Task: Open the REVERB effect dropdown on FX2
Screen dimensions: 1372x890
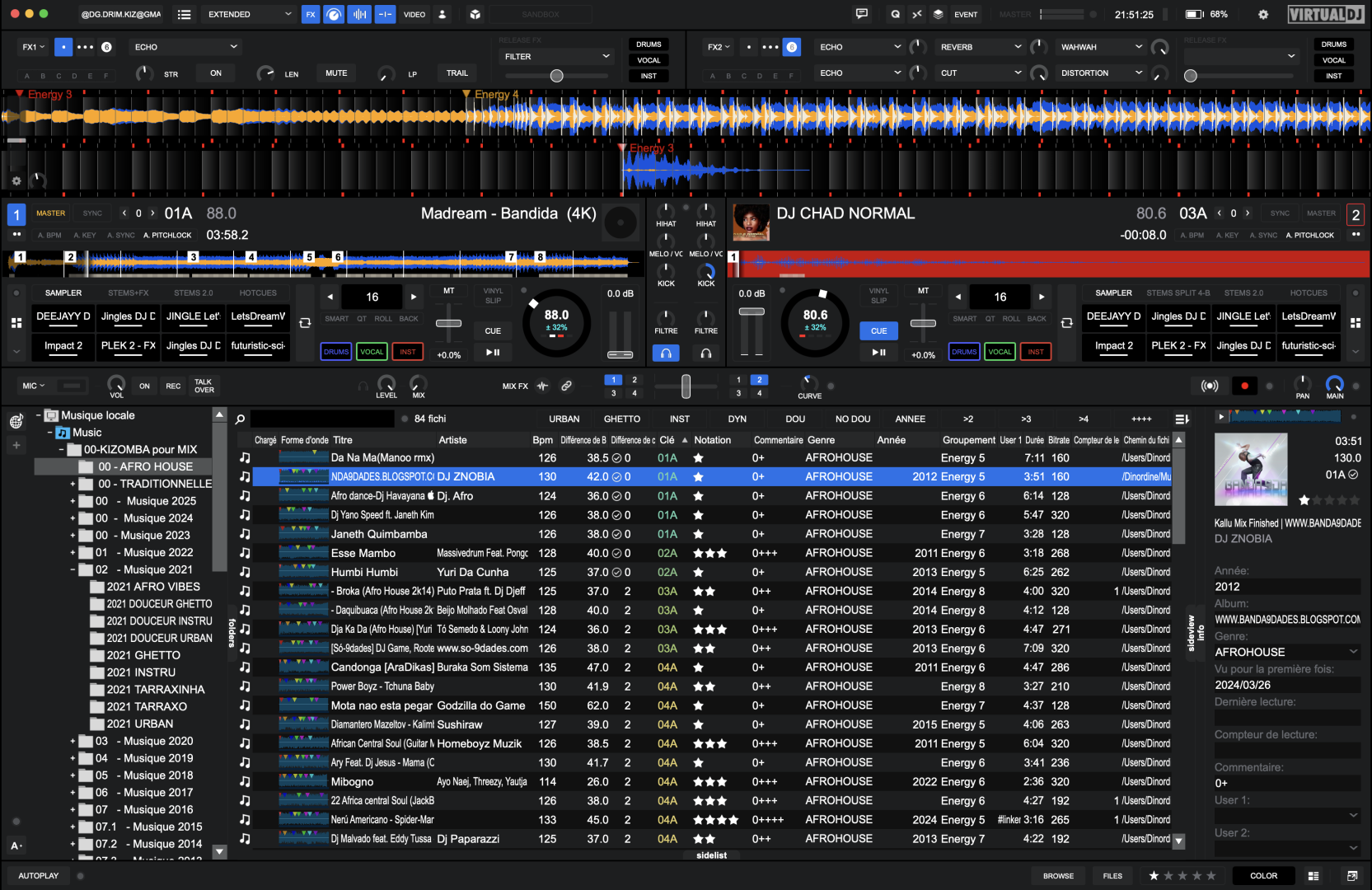Action: [981, 47]
